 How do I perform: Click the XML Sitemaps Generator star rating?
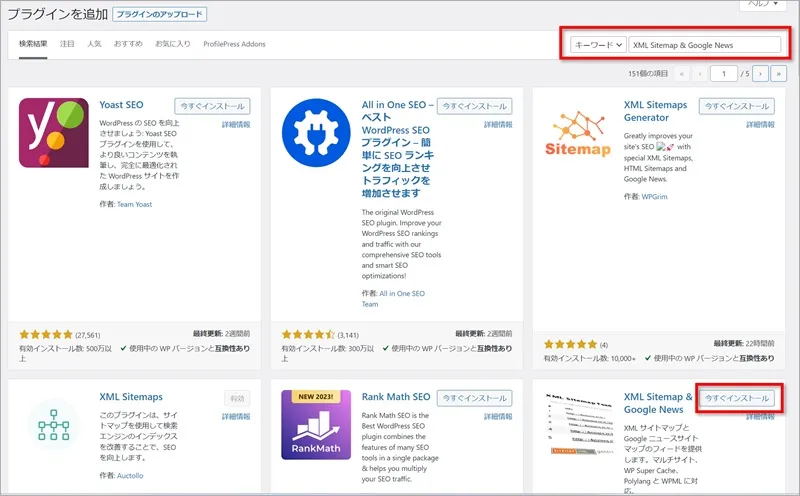pyautogui.click(x=570, y=344)
